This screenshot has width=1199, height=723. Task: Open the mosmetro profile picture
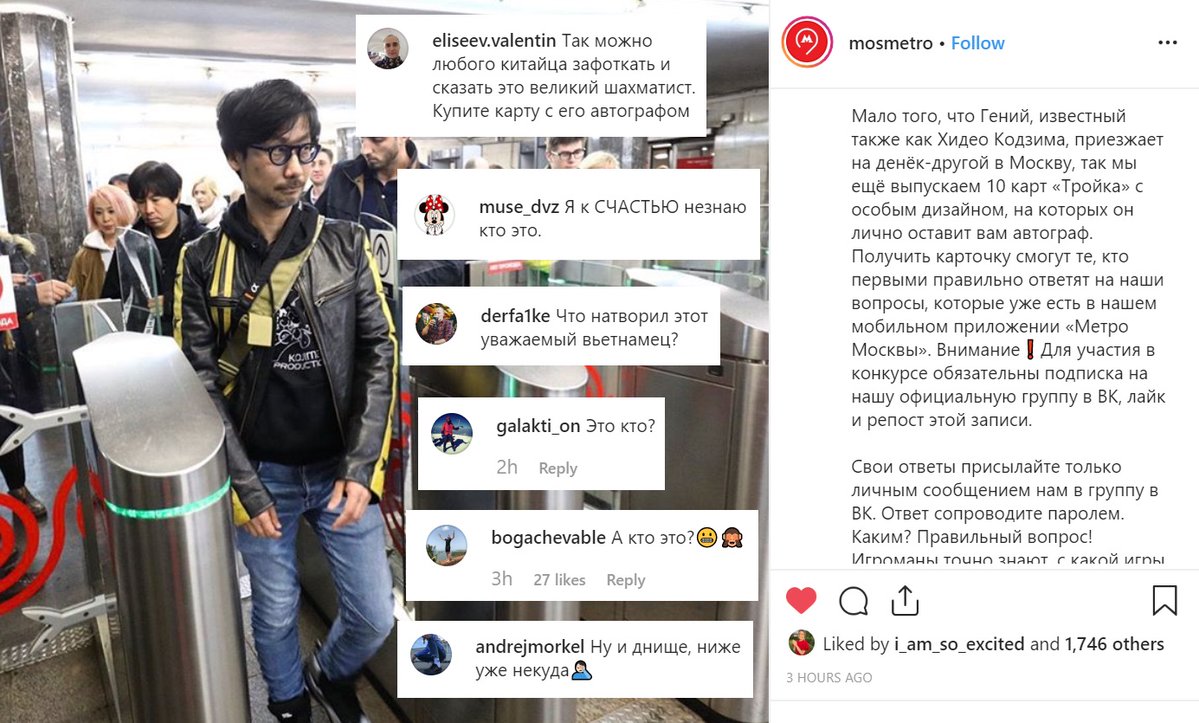807,42
